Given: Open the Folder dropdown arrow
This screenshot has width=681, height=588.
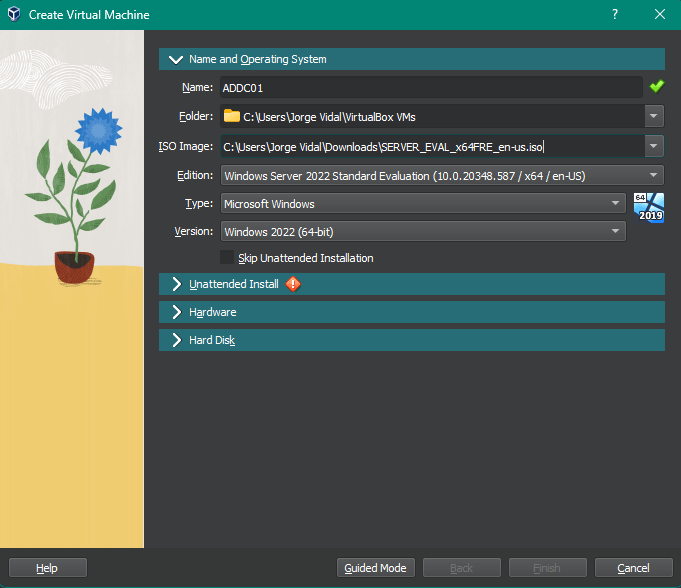Looking at the screenshot, I should (x=654, y=116).
